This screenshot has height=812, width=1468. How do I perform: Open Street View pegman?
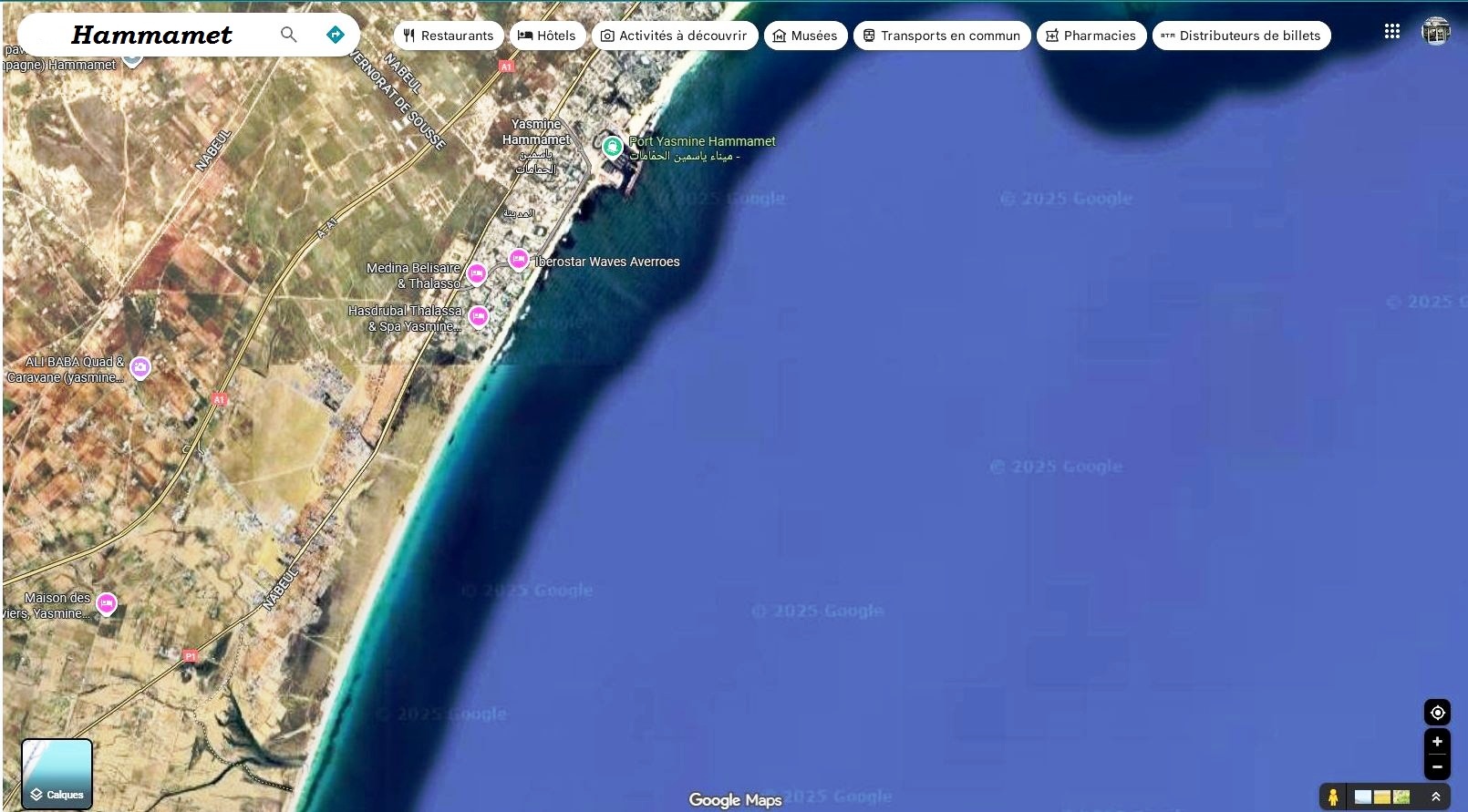(1333, 797)
